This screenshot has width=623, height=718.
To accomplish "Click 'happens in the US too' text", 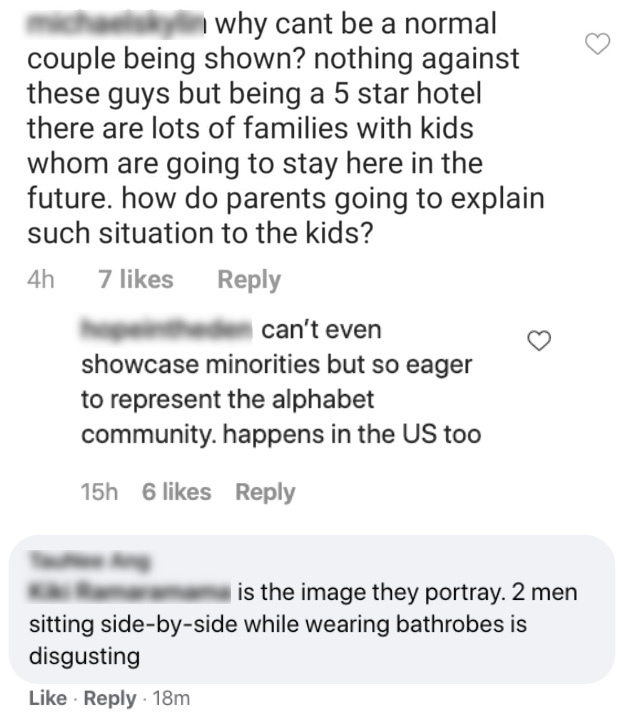I will click(x=352, y=434).
